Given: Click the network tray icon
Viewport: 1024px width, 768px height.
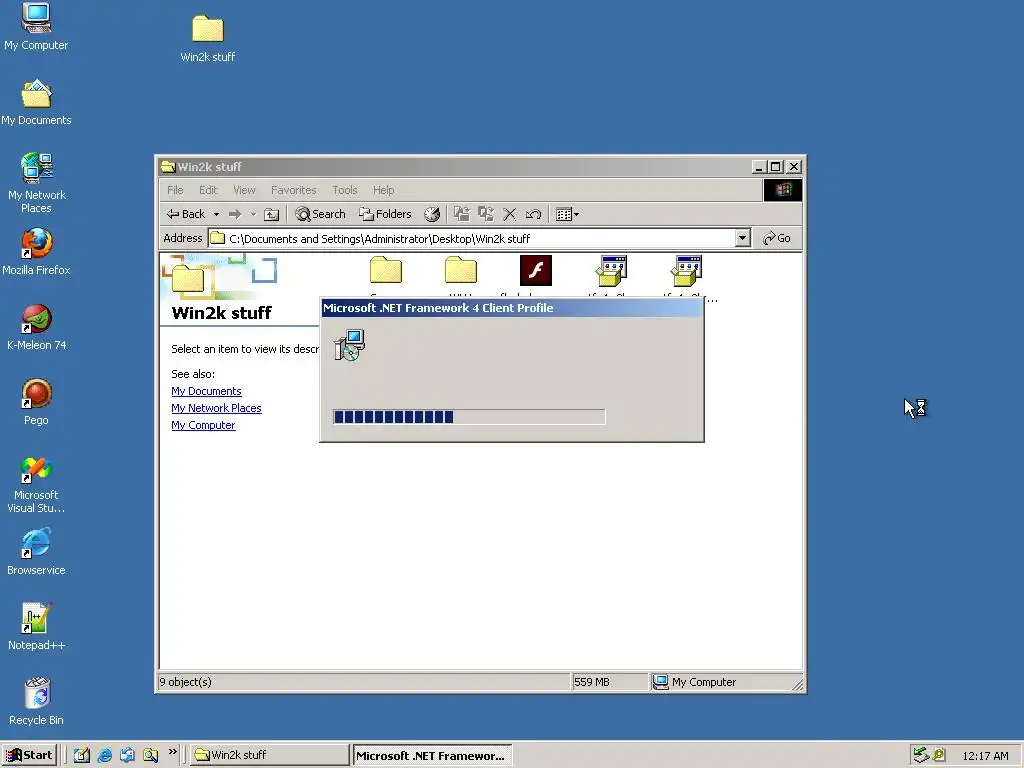Looking at the screenshot, I should pyautogui.click(x=921, y=755).
